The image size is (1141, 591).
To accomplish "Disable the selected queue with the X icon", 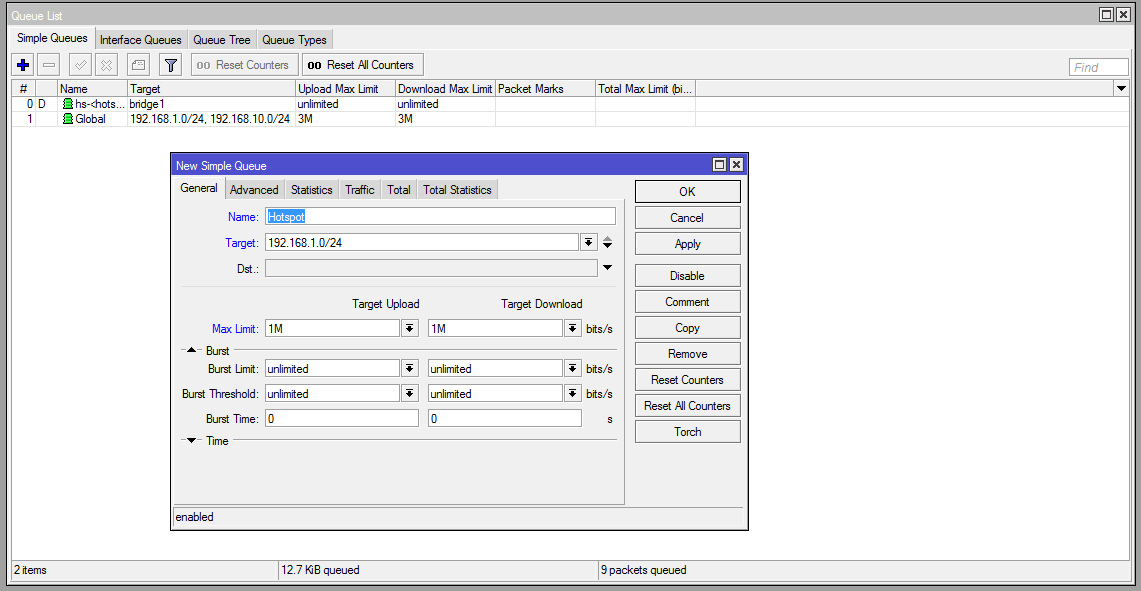I will (x=105, y=64).
